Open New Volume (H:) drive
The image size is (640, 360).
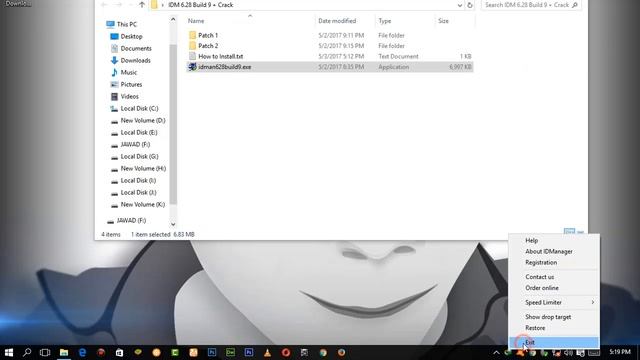[143, 169]
